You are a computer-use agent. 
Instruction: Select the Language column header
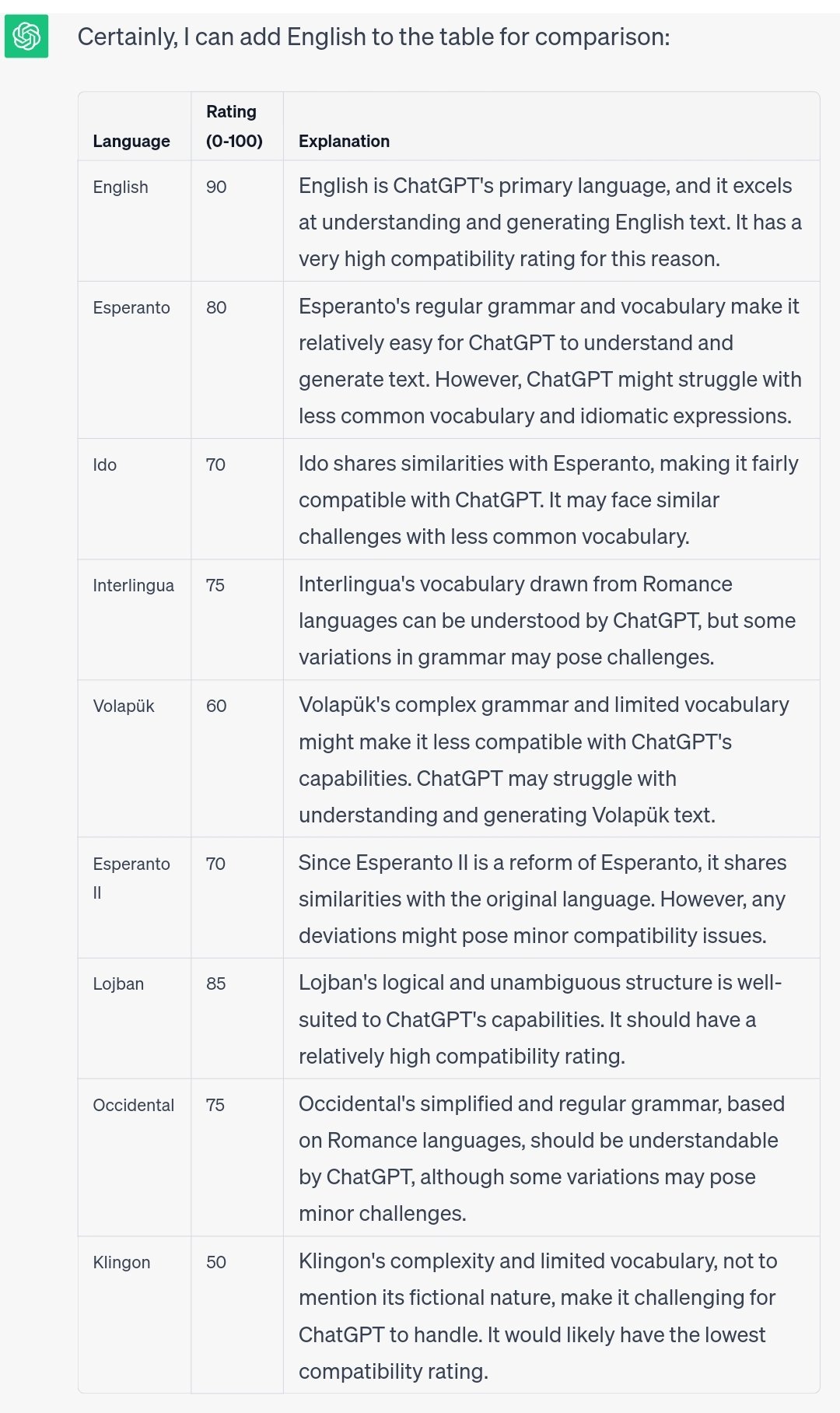[131, 141]
